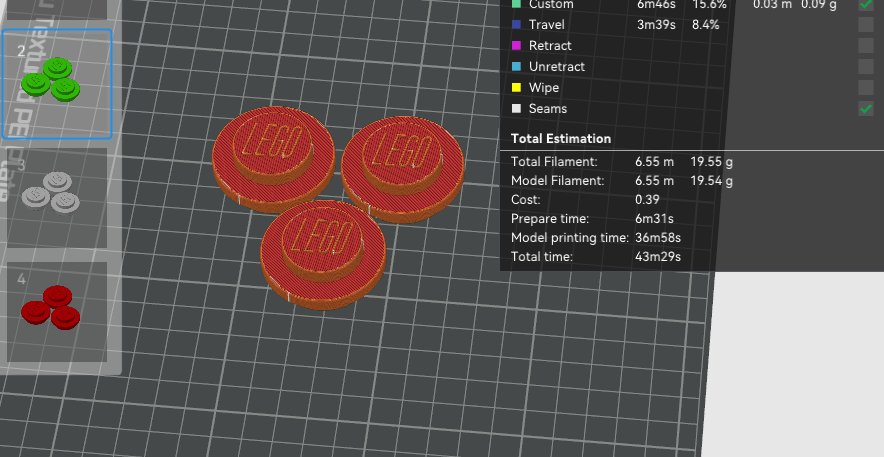
Task: Click the Prepare time 6m31s value
Action: [654, 219]
